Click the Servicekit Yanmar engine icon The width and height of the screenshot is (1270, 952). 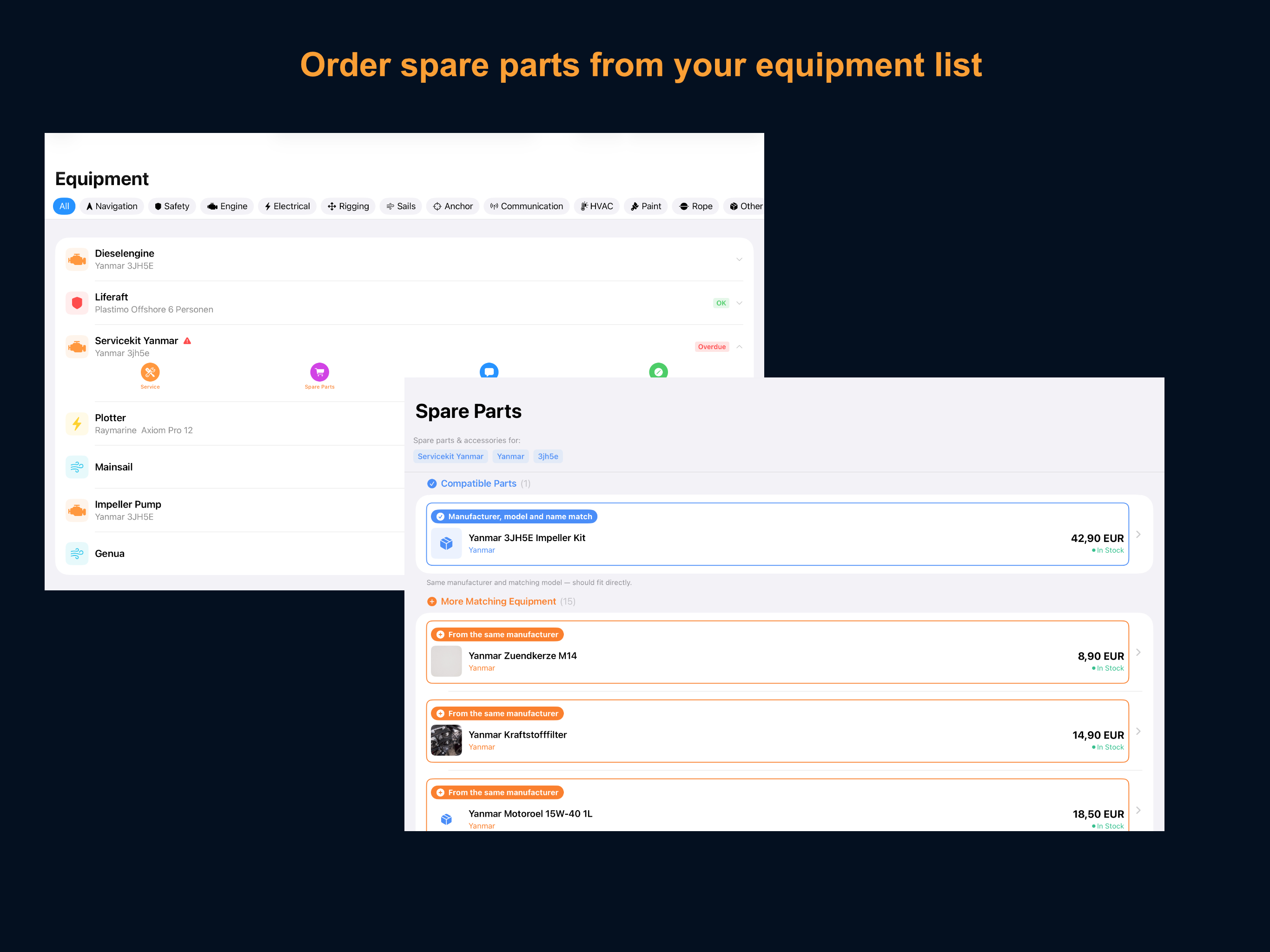[x=77, y=347]
